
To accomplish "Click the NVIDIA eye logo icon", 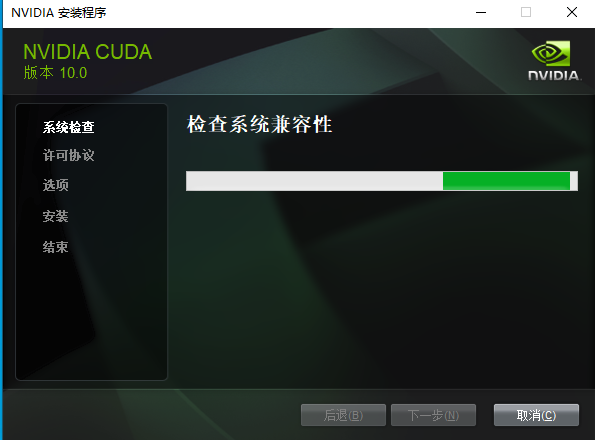I will coord(551,53).
